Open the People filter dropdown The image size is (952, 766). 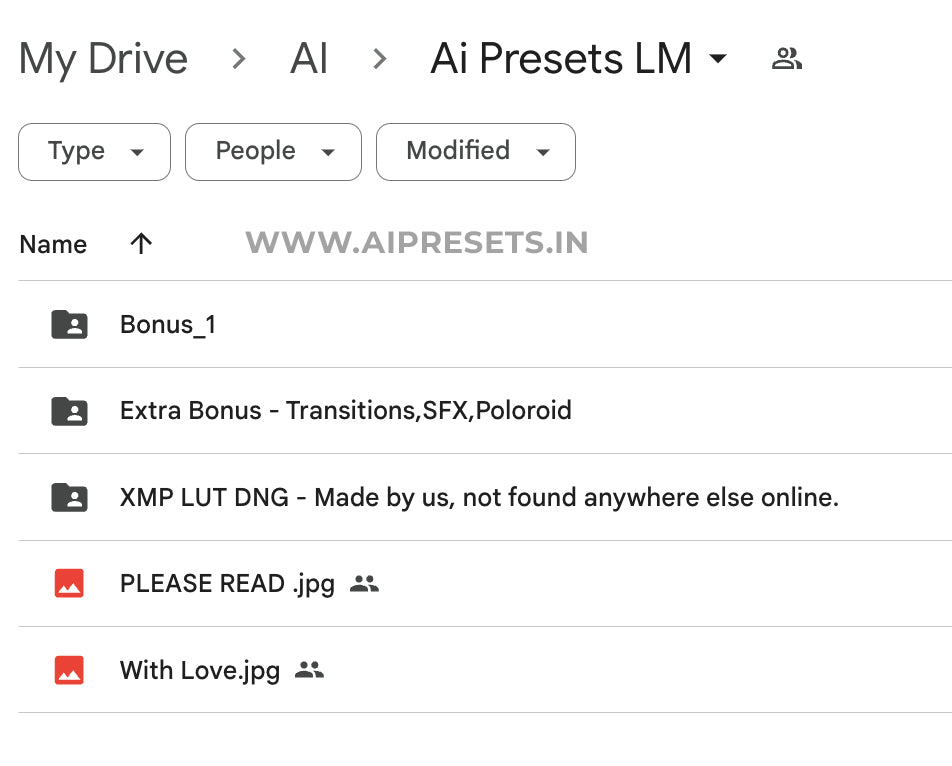[x=273, y=152]
